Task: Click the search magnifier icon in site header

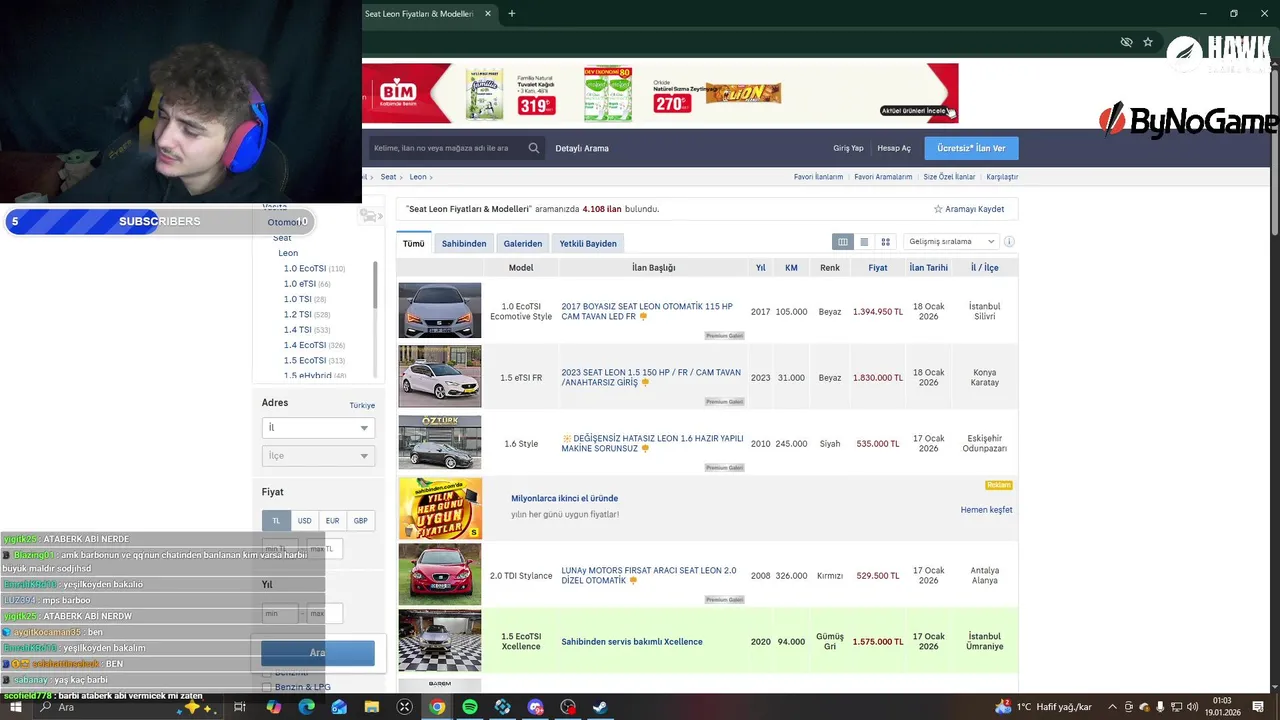Action: 534,148
